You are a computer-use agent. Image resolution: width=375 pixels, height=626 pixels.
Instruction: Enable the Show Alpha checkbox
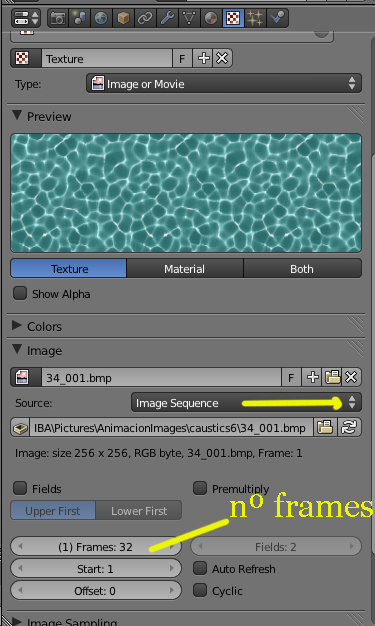(20, 293)
